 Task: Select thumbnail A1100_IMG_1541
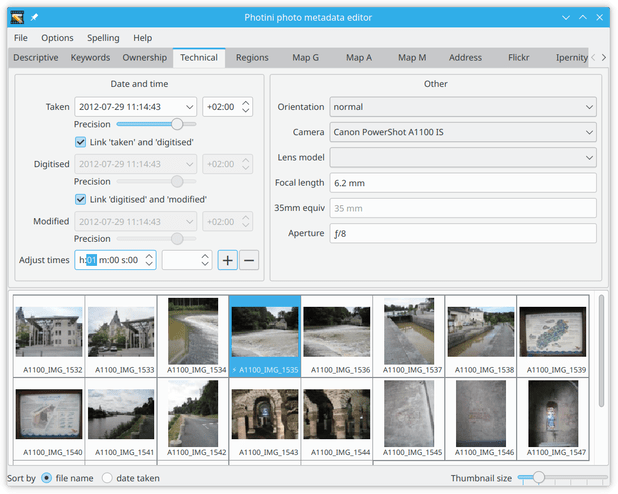click(x=121, y=419)
